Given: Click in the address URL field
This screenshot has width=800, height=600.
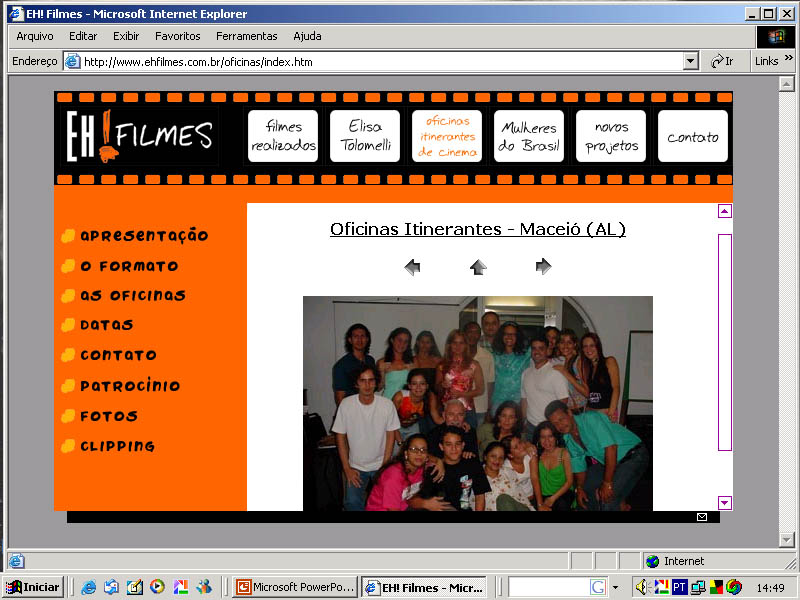Looking at the screenshot, I should (380, 61).
